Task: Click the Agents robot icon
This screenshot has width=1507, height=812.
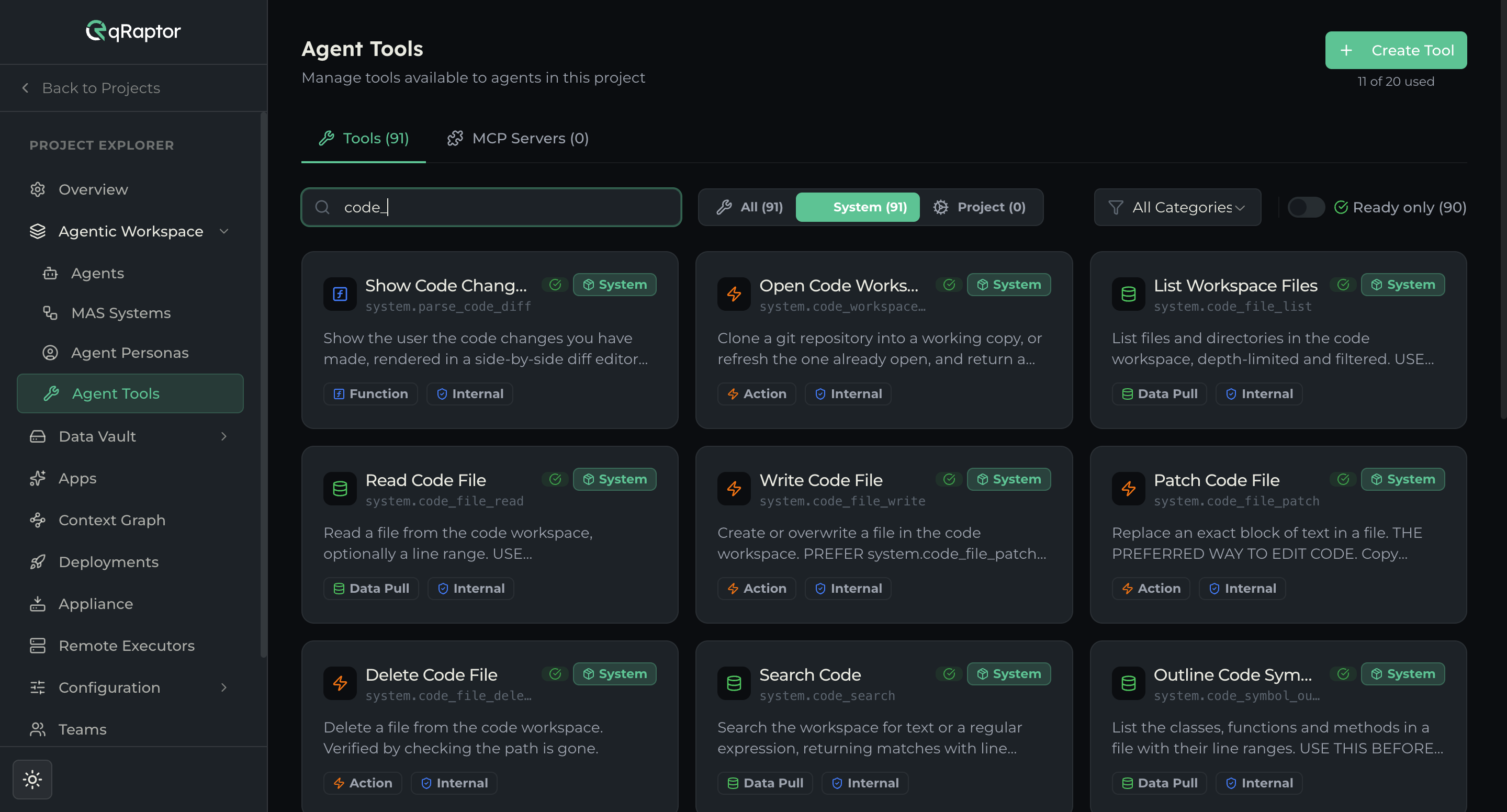Action: point(50,273)
